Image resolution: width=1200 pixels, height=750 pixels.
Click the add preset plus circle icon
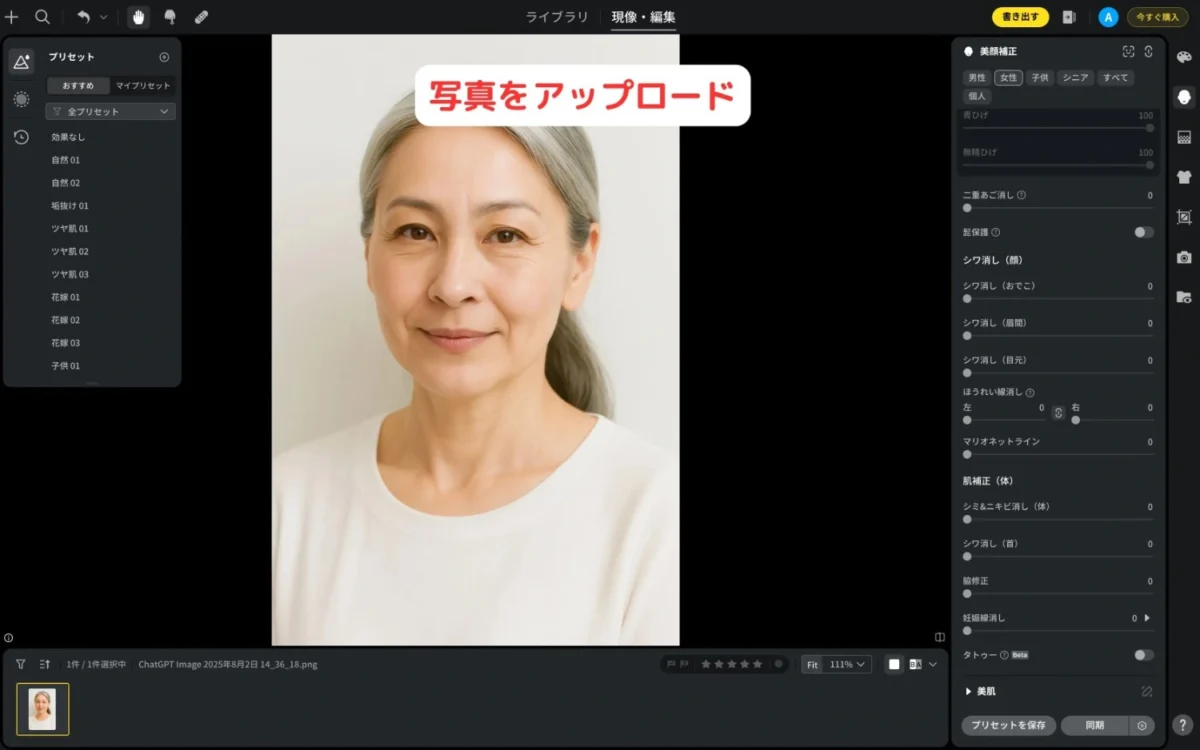coord(165,57)
